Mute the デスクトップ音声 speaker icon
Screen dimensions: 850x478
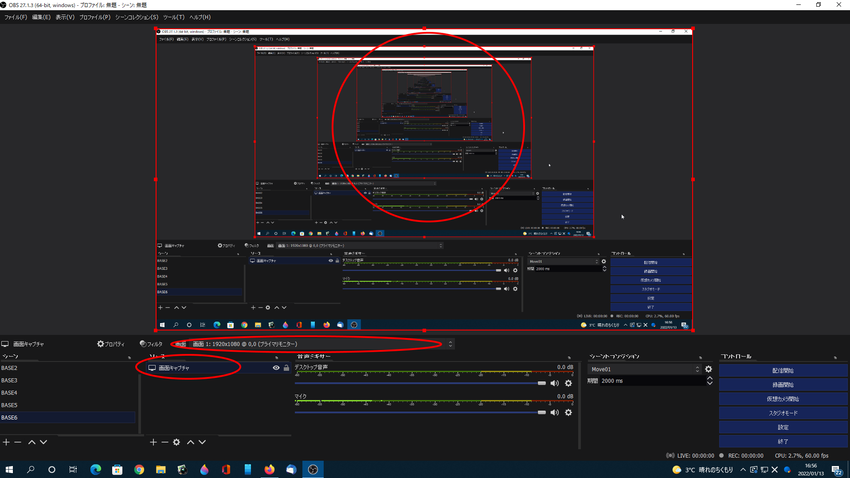pos(554,383)
